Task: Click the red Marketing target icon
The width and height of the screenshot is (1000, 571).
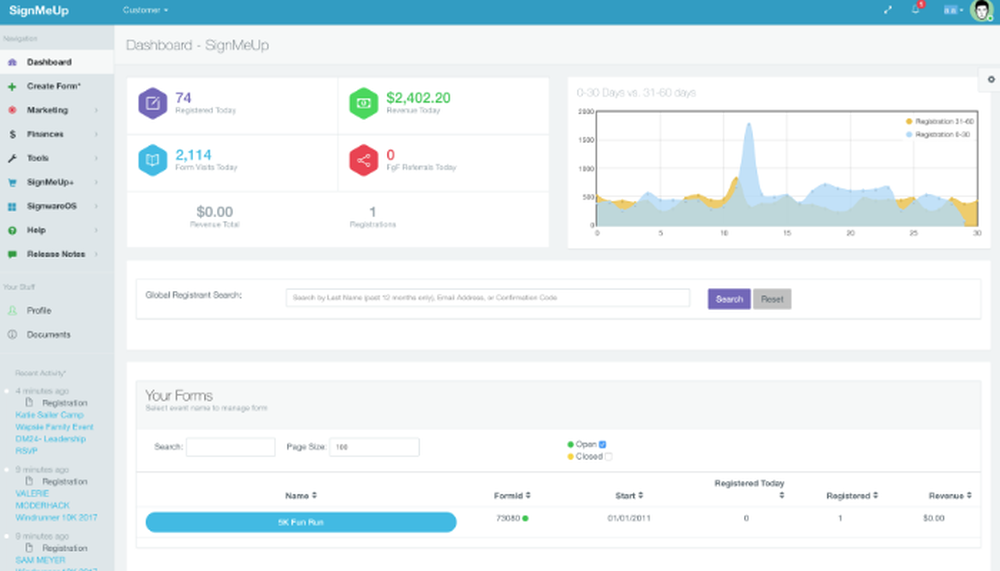Action: [12, 110]
